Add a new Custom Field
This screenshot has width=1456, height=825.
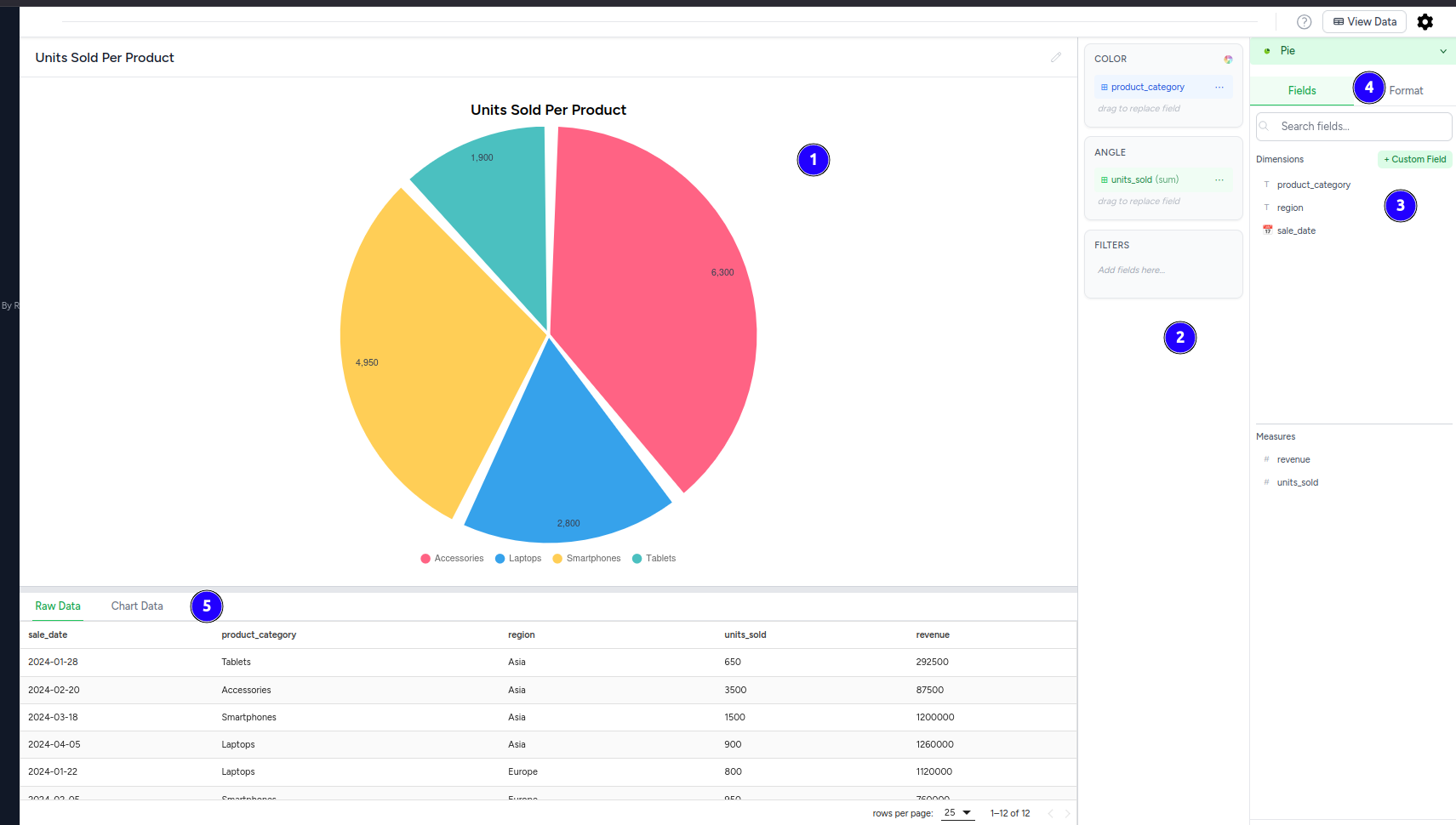tap(1414, 160)
